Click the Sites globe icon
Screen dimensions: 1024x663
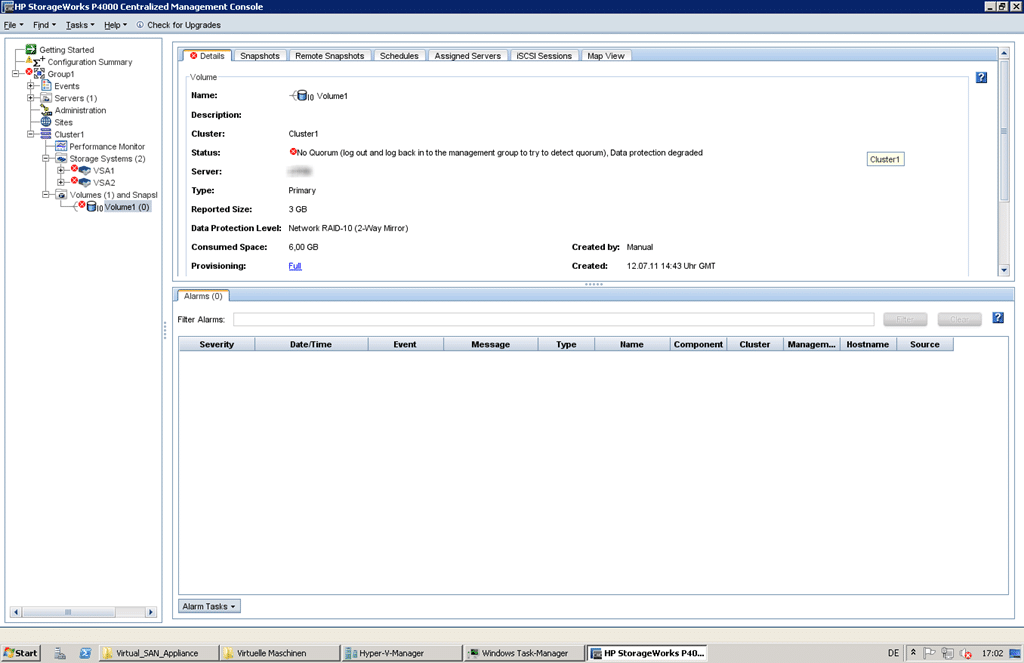(46, 122)
